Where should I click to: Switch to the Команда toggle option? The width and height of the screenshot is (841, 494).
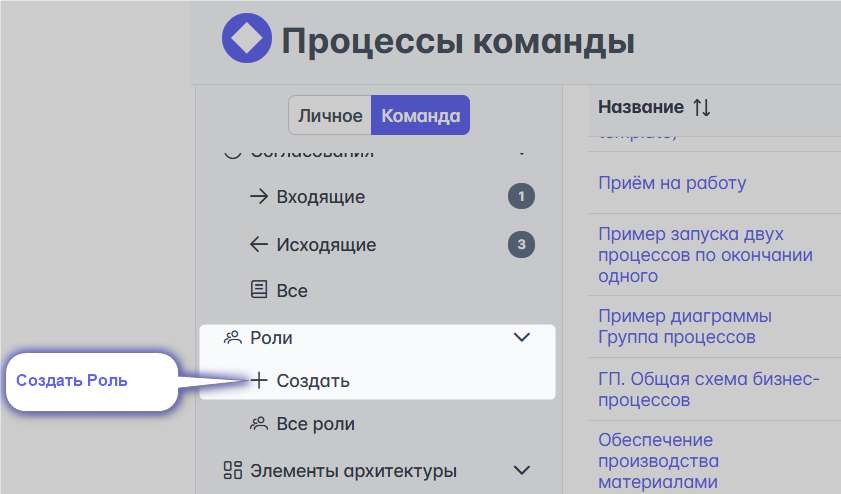(420, 115)
